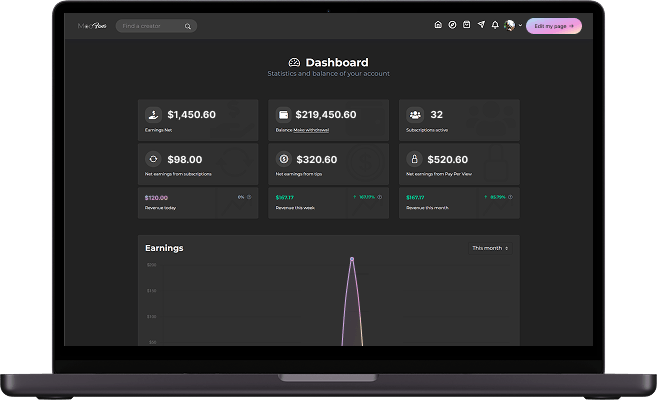The height and width of the screenshot is (401, 657).
Task: Go to the home icon in navbar
Action: 438,25
